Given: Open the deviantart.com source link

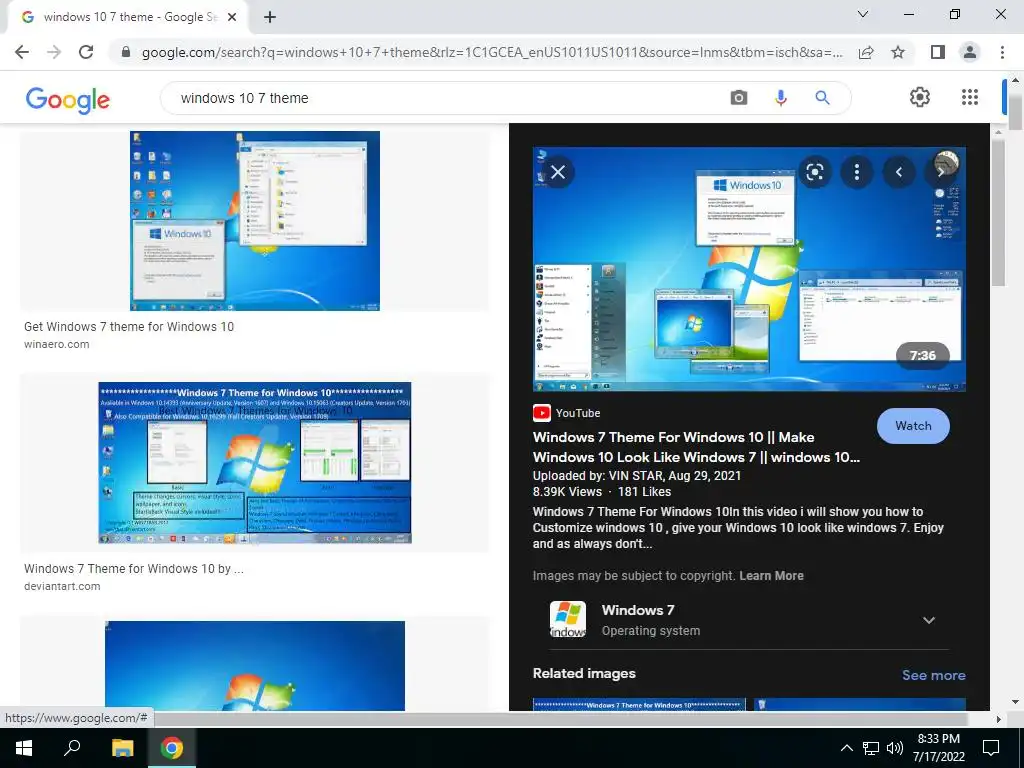Looking at the screenshot, I should click(x=62, y=586).
